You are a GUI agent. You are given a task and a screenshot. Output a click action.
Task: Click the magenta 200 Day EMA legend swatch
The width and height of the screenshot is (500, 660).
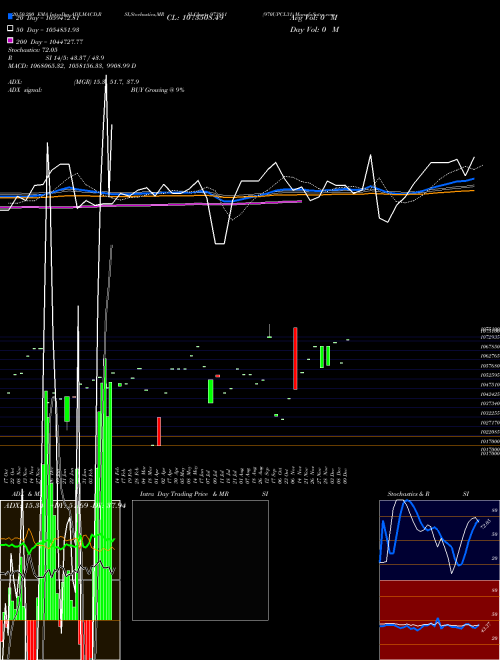[10, 40]
